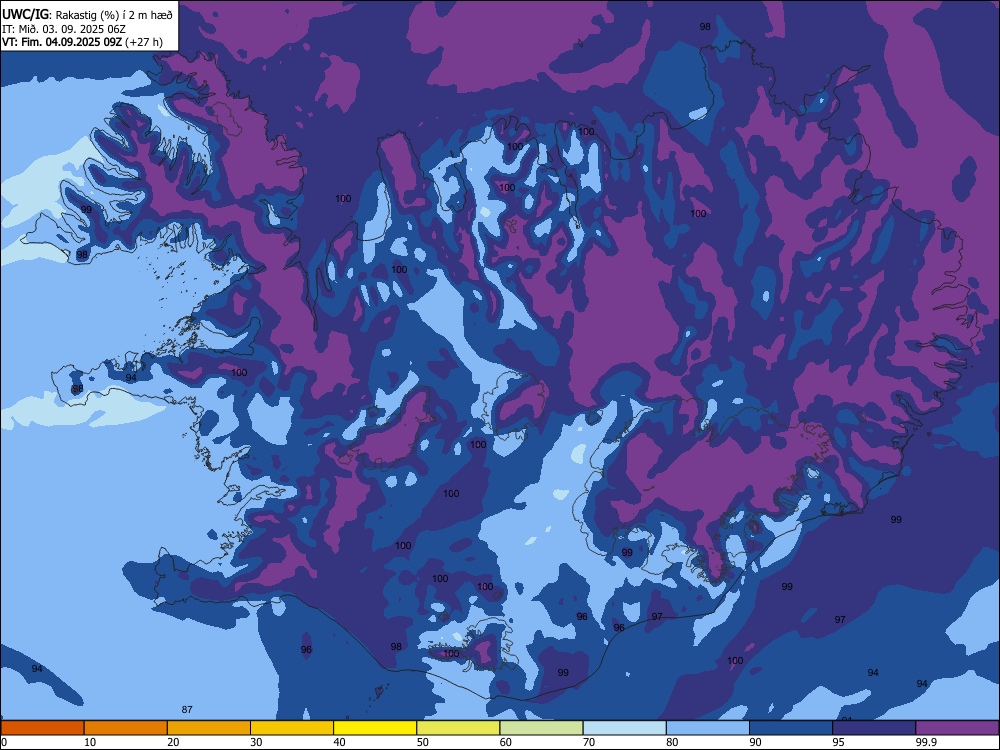Click the title text 'Rakastig (%) í 2 m hæð'
The image size is (1000, 750).
pos(114,15)
